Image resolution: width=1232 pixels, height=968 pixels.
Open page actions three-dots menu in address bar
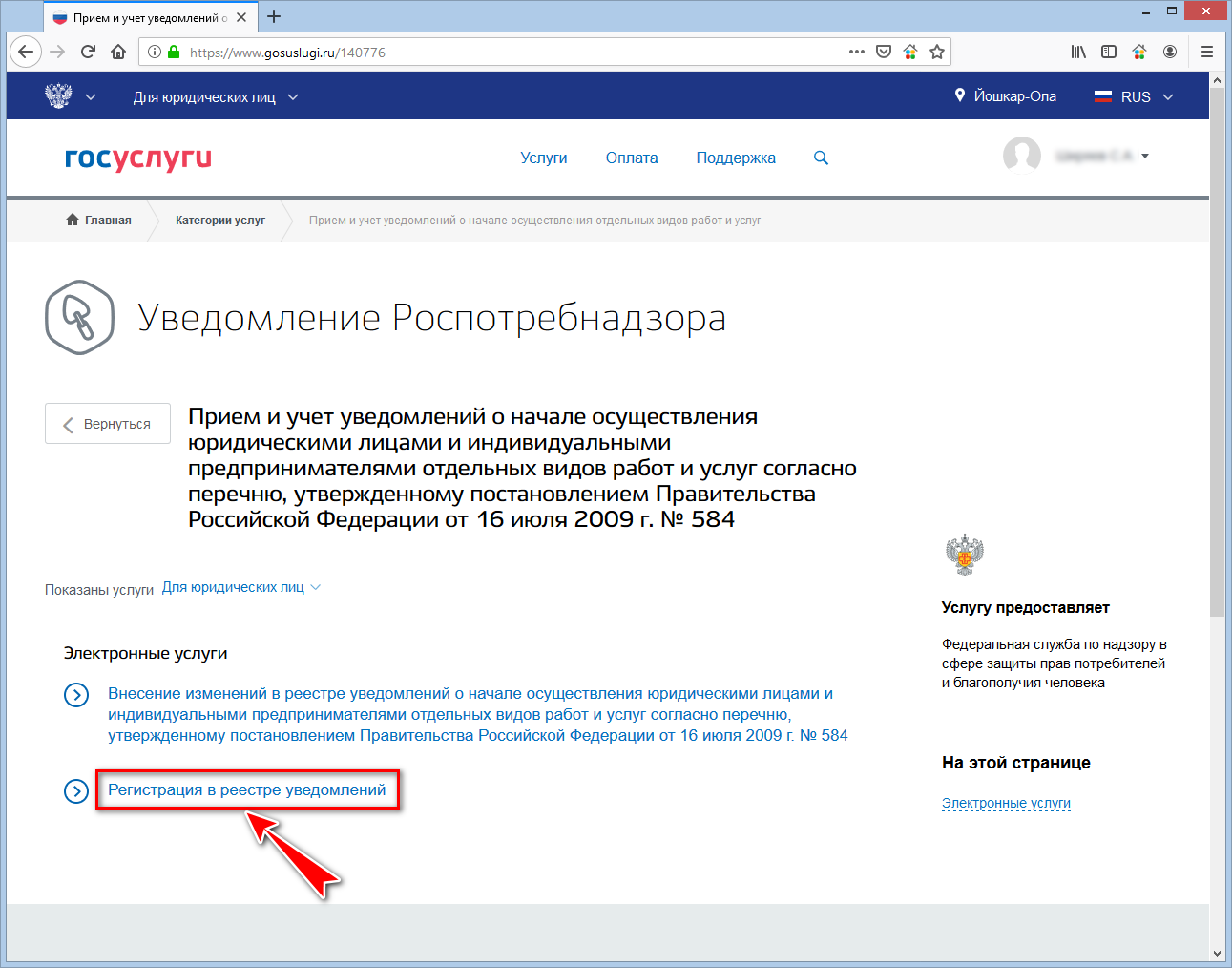857,52
